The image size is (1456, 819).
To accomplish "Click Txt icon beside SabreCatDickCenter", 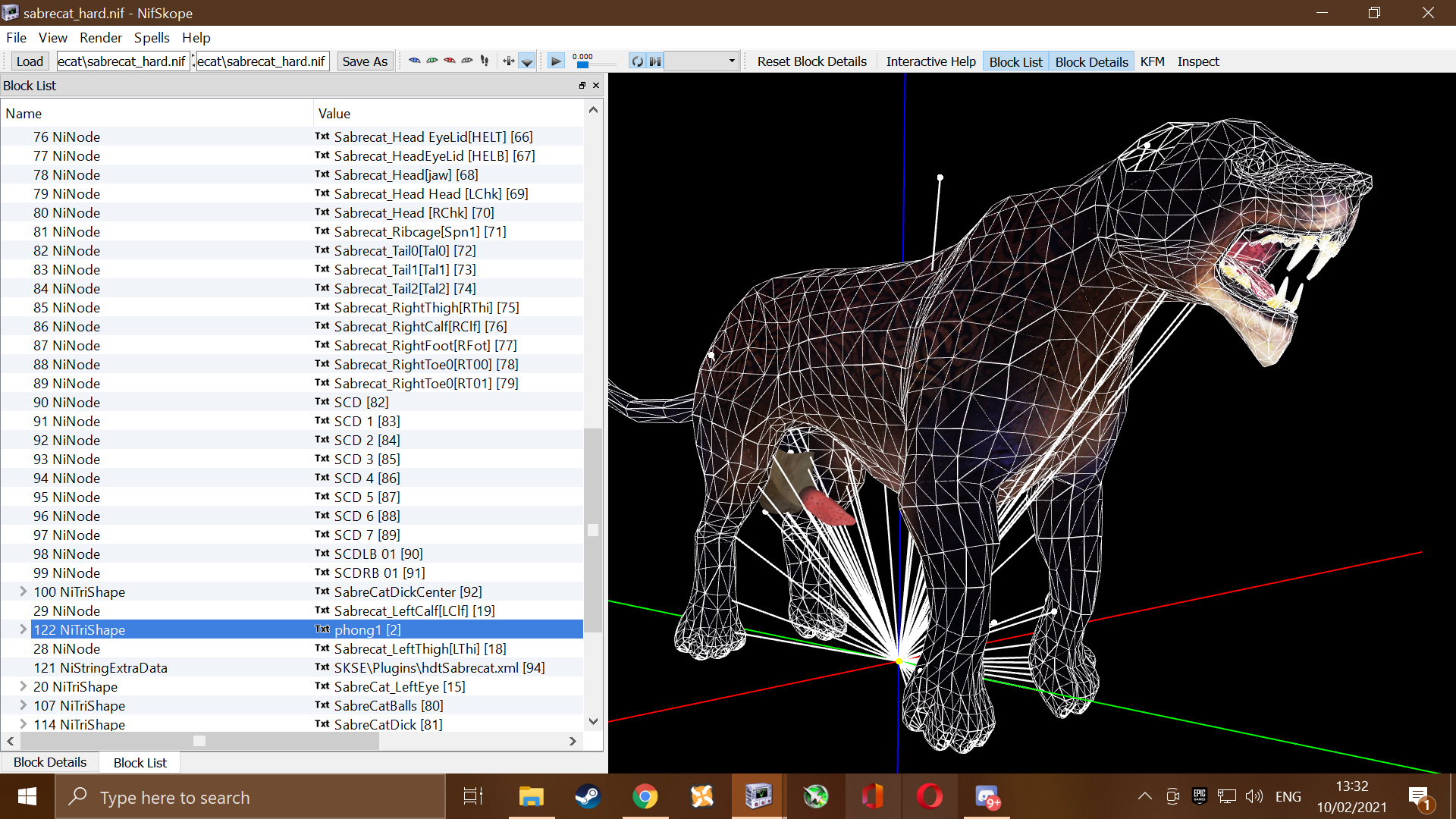I will point(322,591).
